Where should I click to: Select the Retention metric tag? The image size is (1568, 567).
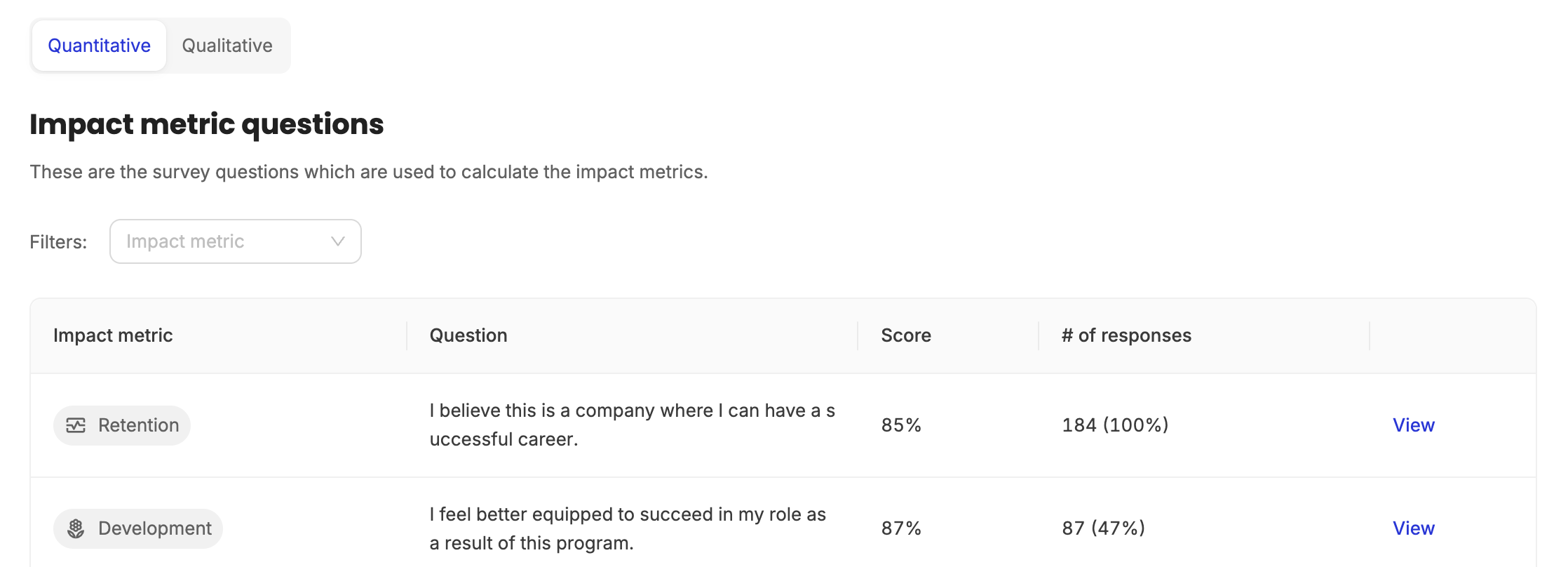tap(122, 425)
